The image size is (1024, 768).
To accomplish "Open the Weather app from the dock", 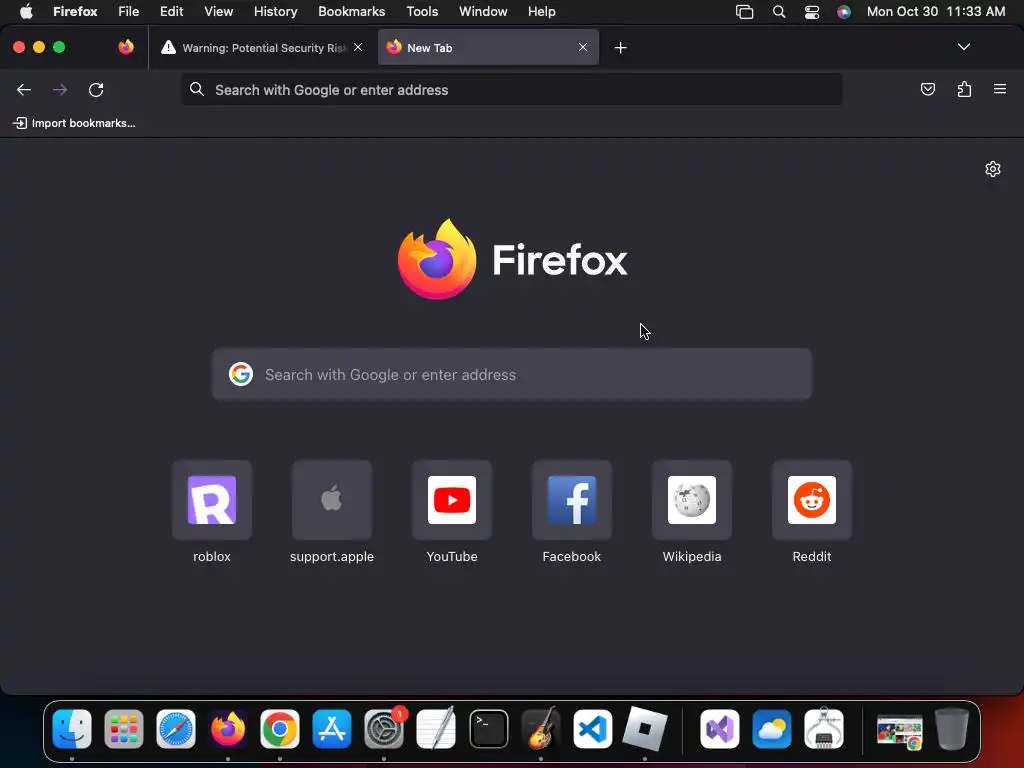I will tap(772, 728).
